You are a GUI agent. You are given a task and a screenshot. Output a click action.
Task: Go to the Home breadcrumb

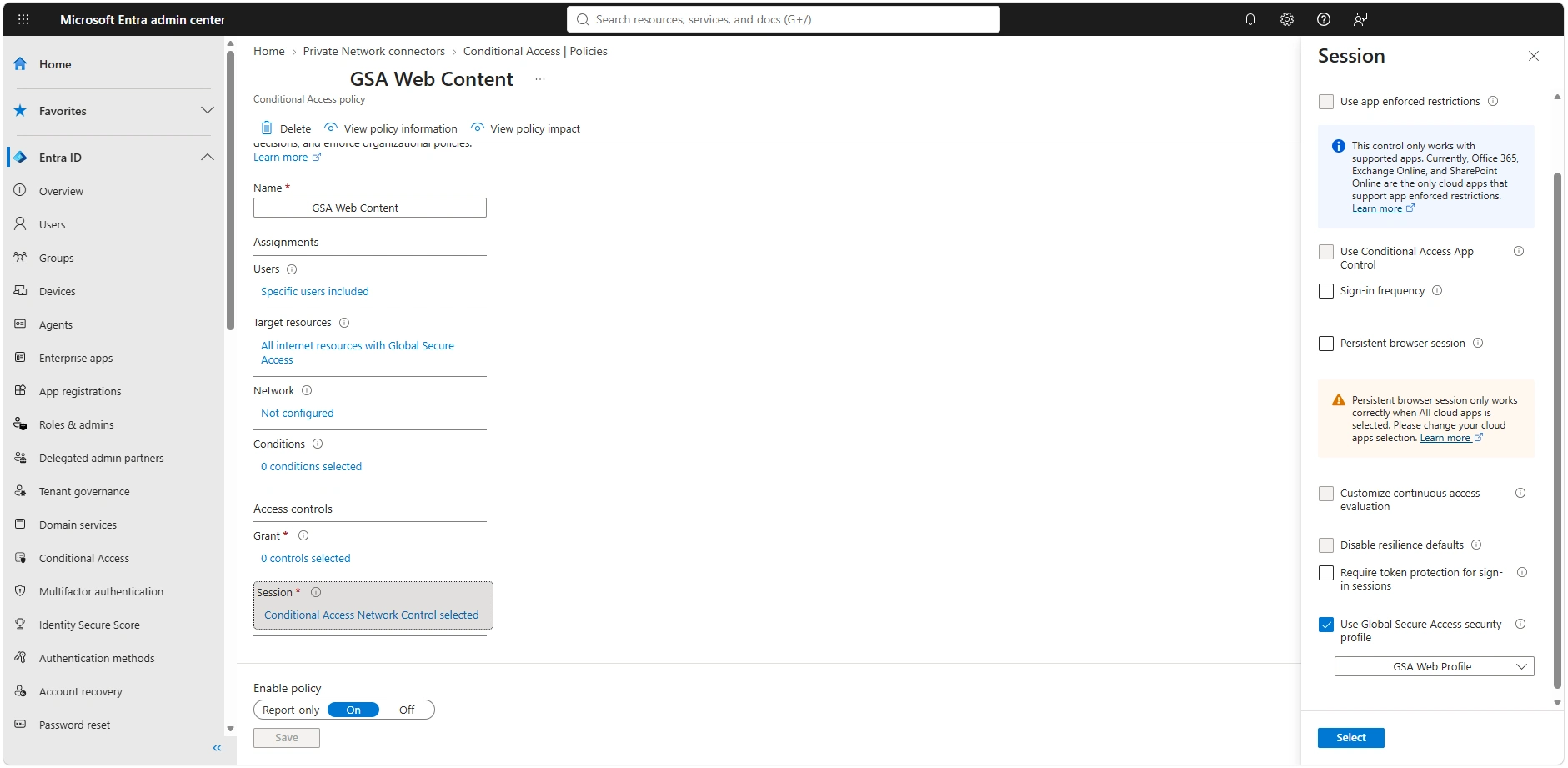point(269,51)
